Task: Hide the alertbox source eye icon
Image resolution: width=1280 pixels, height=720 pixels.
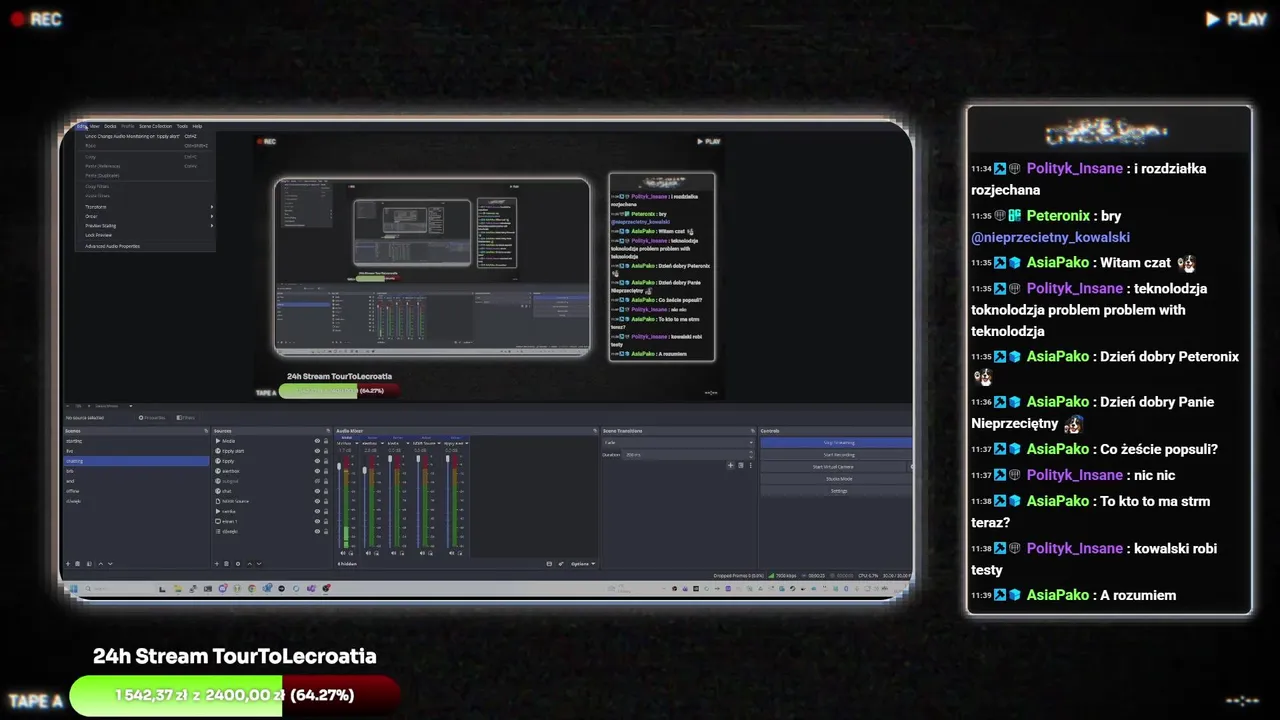Action: point(317,471)
